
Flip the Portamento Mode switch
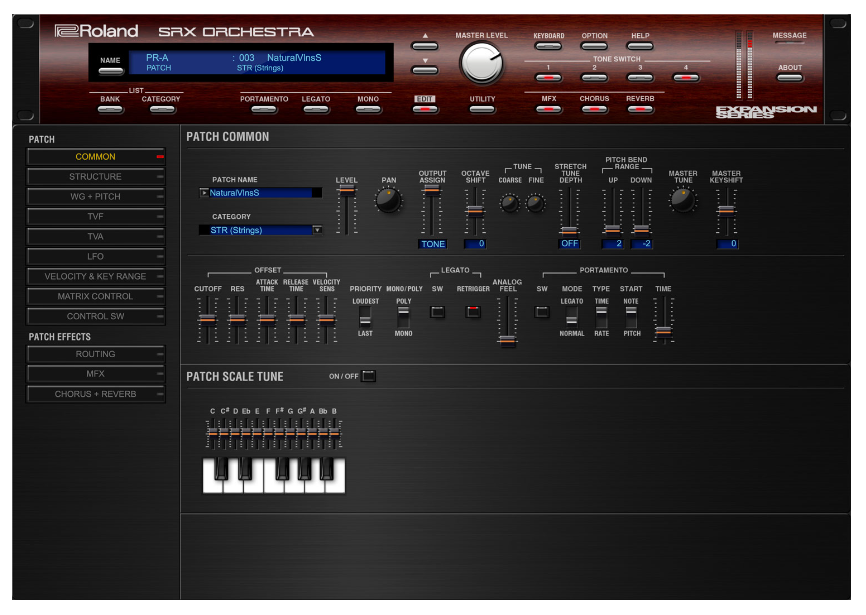(572, 317)
